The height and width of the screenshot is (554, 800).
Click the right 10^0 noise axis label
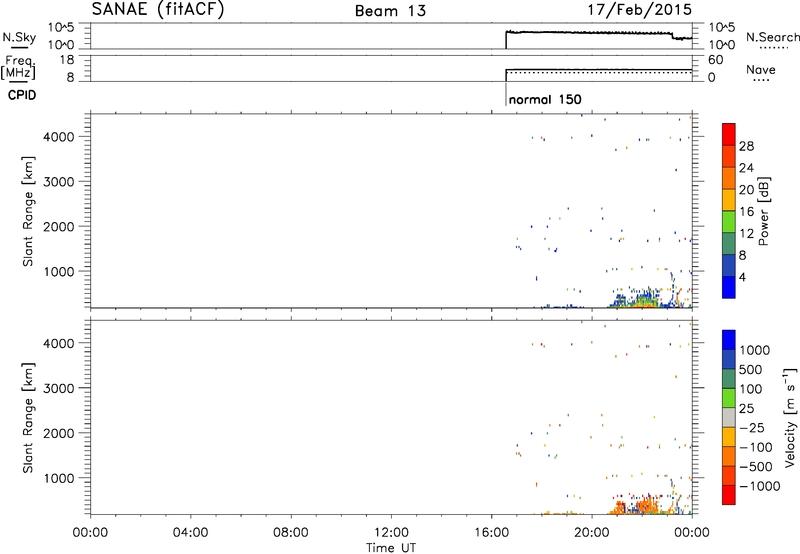[721, 45]
